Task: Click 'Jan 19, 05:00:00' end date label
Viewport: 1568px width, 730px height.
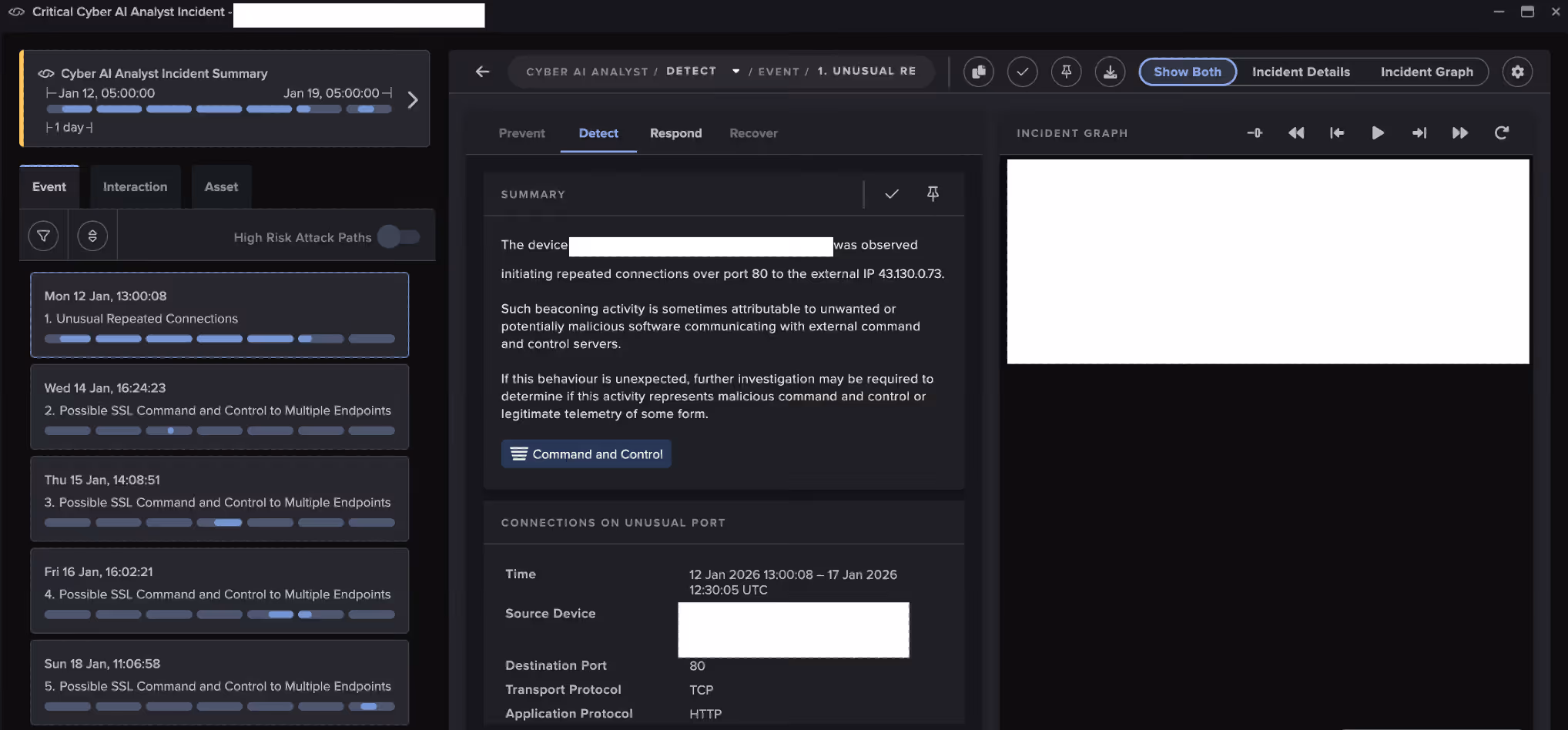Action: [x=331, y=93]
